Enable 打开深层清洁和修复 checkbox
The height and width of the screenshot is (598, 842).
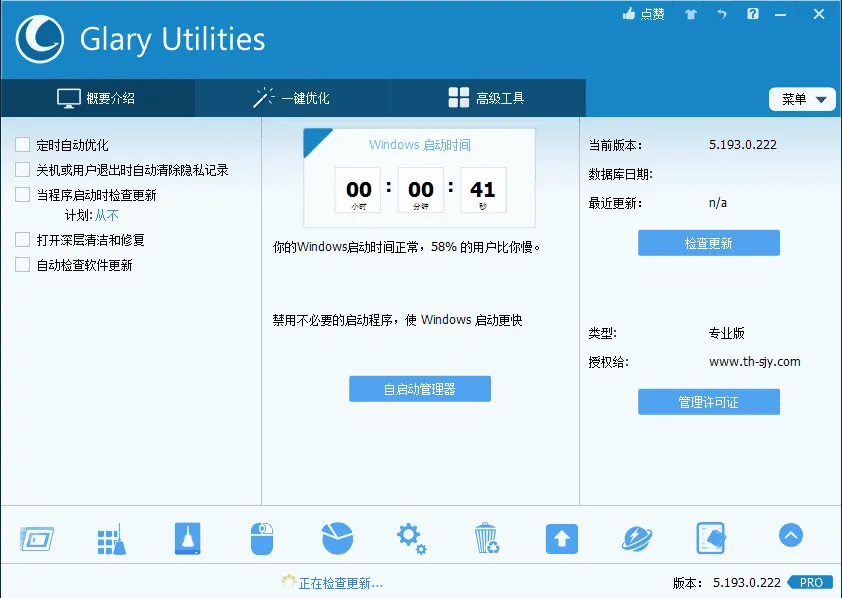click(x=21, y=241)
